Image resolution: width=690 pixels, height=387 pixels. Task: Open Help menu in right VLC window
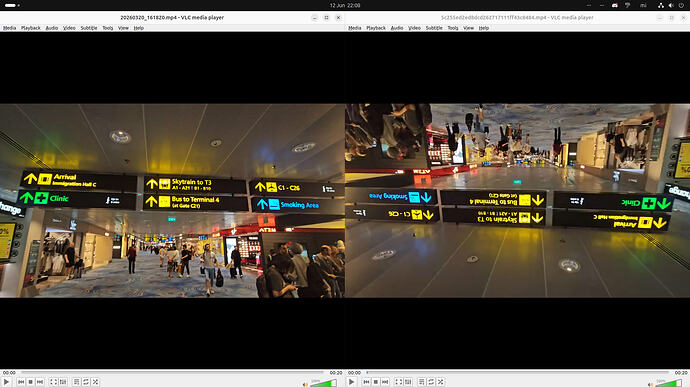click(484, 28)
